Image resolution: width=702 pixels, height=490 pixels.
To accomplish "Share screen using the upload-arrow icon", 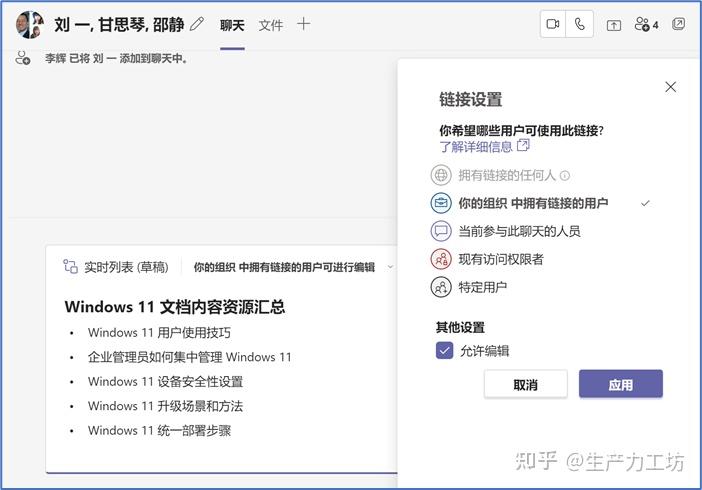I will click(x=613, y=25).
